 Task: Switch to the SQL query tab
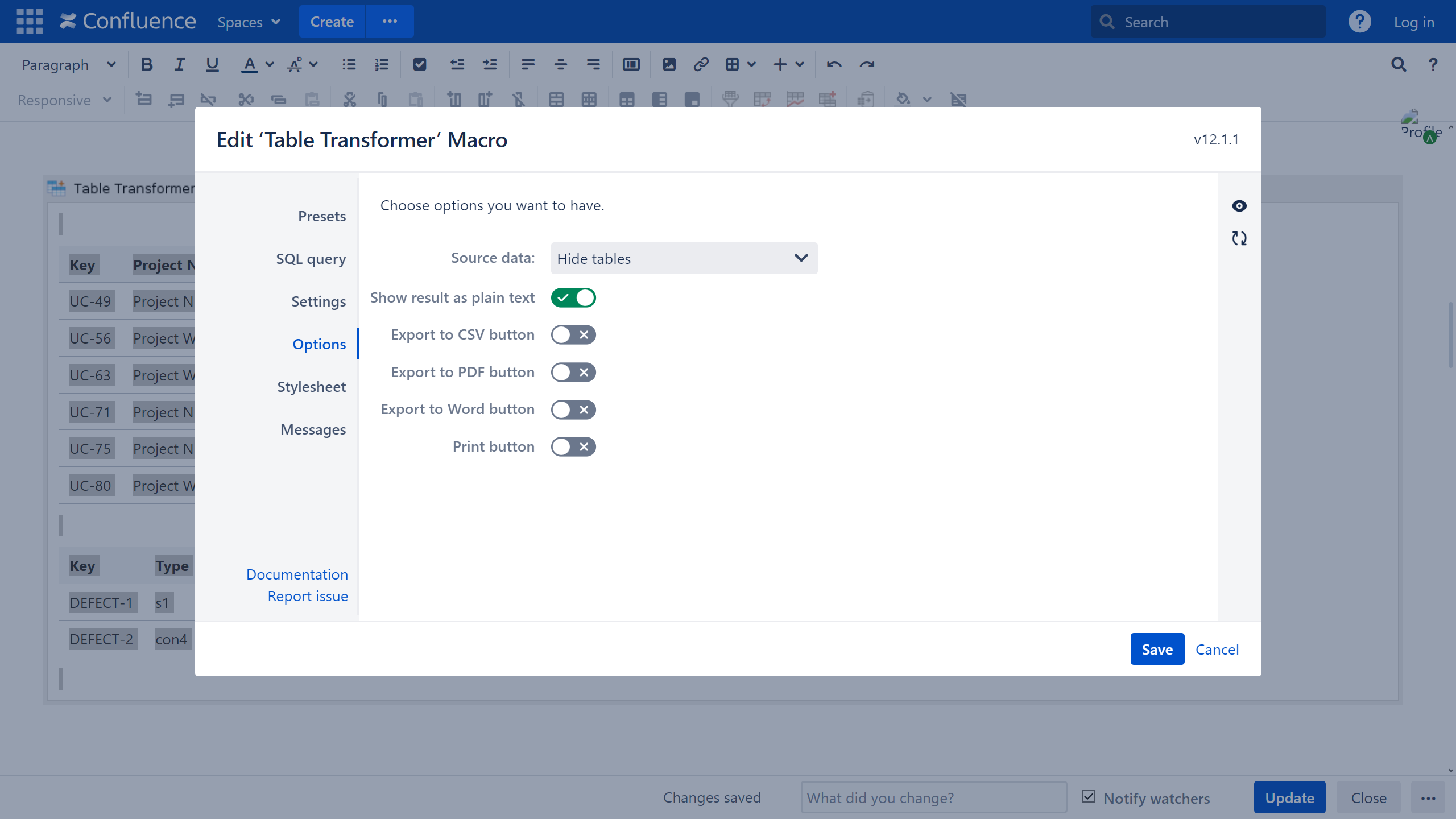311,259
